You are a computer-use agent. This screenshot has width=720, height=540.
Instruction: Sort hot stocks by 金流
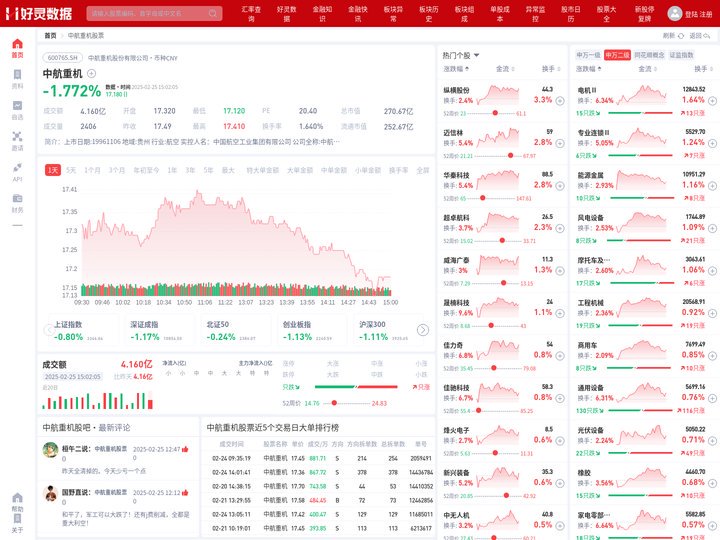pyautogui.click(x=505, y=69)
